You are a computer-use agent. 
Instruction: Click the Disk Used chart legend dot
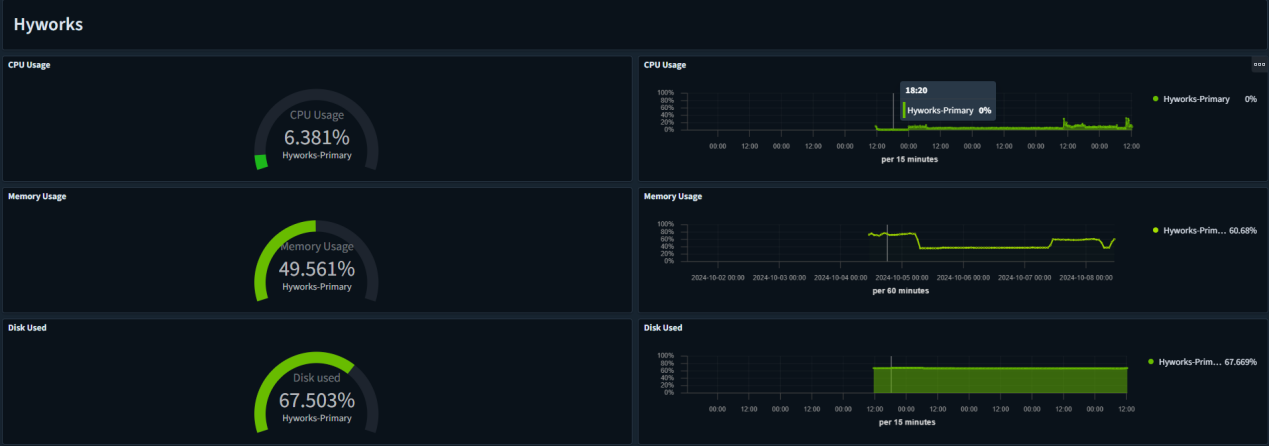(1151, 362)
